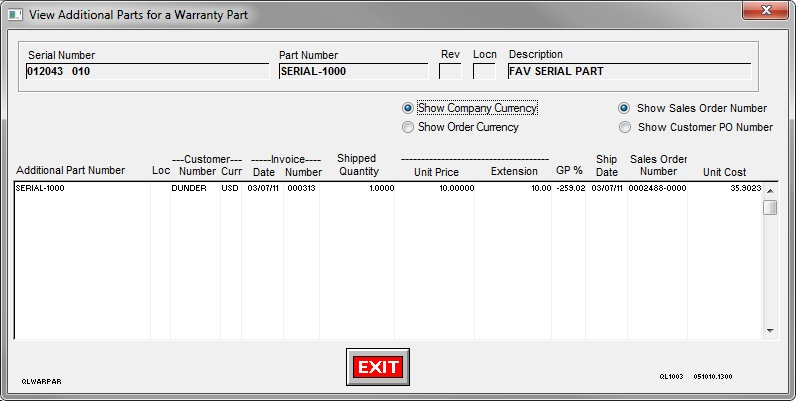Click the Description field FAV SERIAL PART
The width and height of the screenshot is (796, 401).
click(x=629, y=72)
